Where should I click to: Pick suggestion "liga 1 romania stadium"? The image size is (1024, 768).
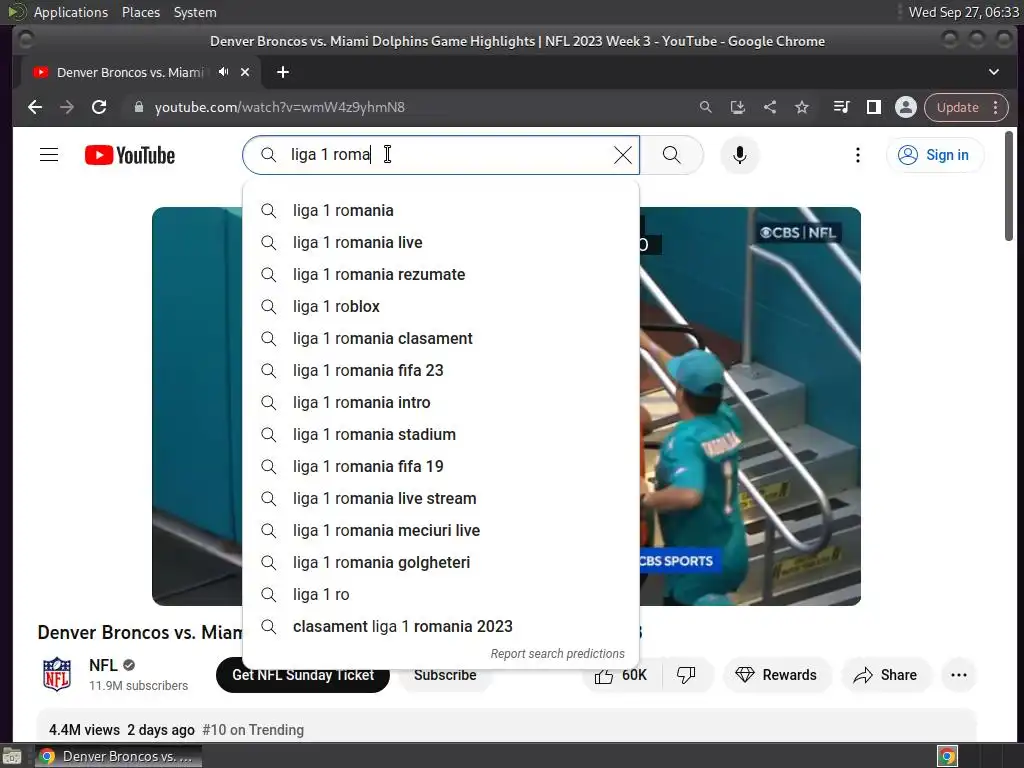(x=441, y=434)
